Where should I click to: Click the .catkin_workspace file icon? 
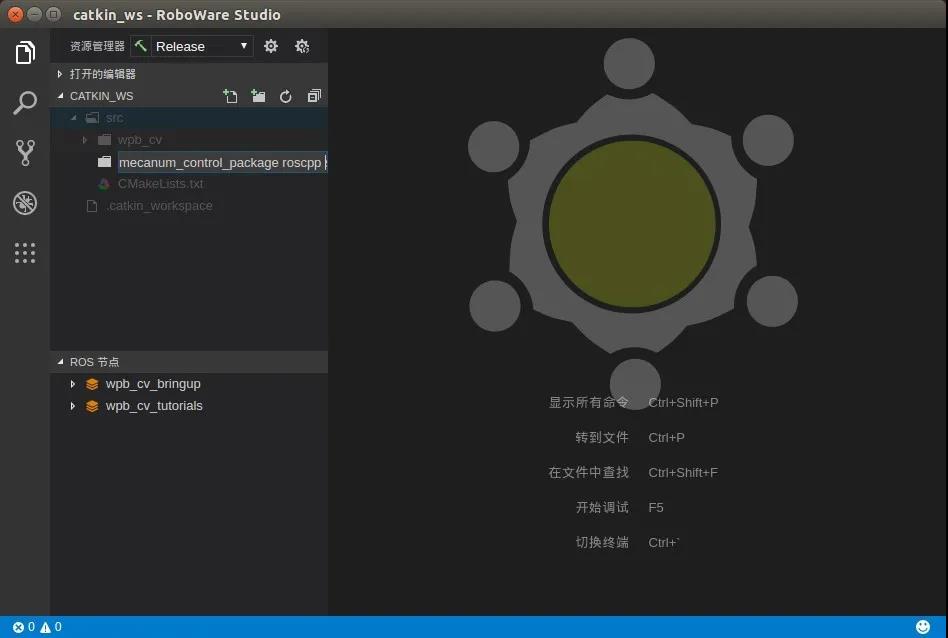(x=92, y=206)
